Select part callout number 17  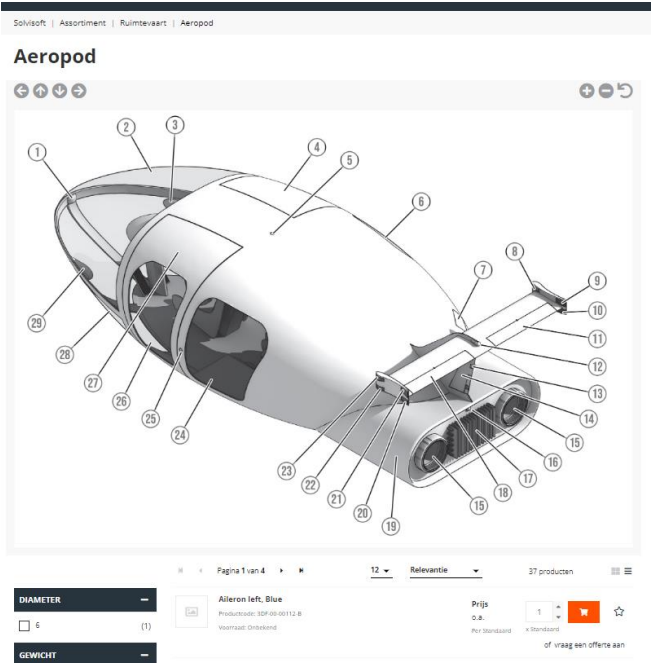tap(528, 478)
